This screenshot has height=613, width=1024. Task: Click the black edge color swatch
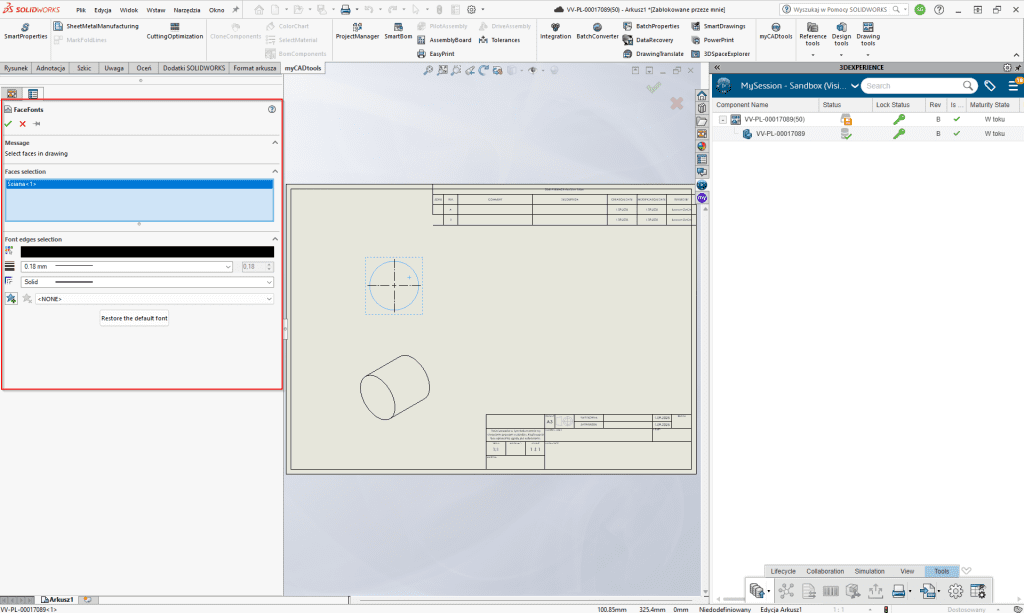click(x=147, y=252)
